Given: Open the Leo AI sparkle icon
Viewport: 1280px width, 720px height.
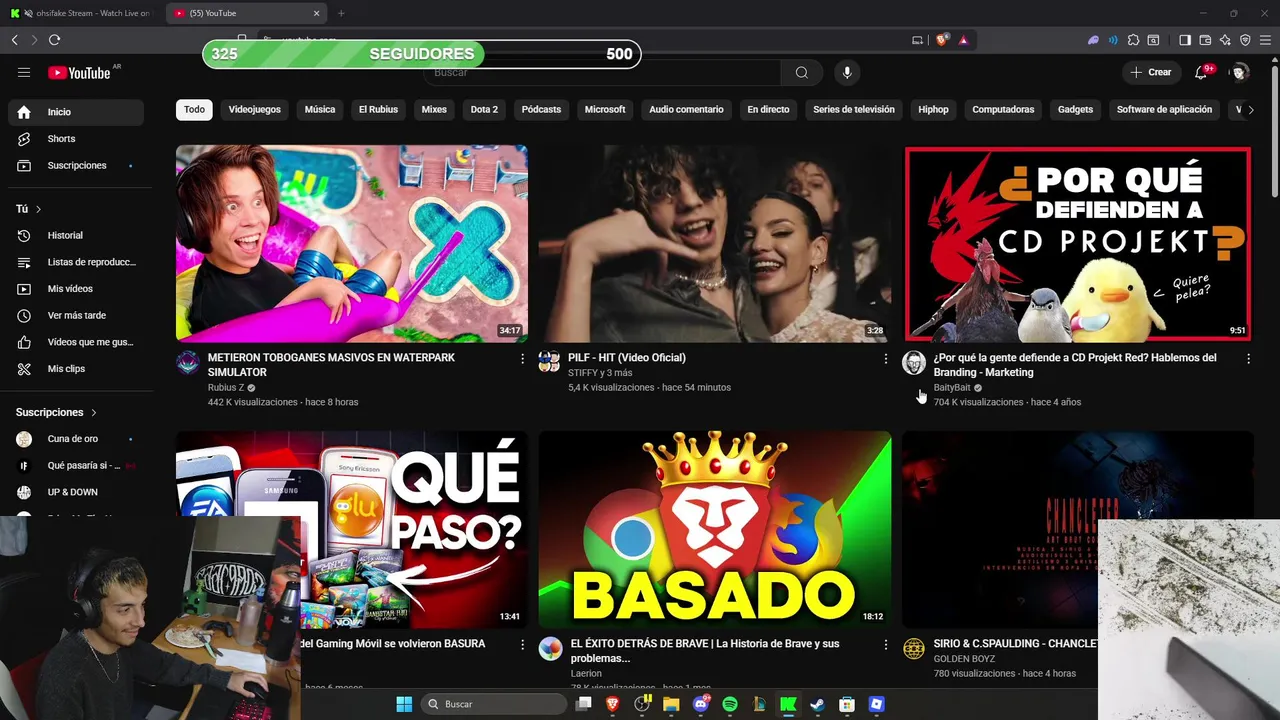Looking at the screenshot, I should 1225,40.
